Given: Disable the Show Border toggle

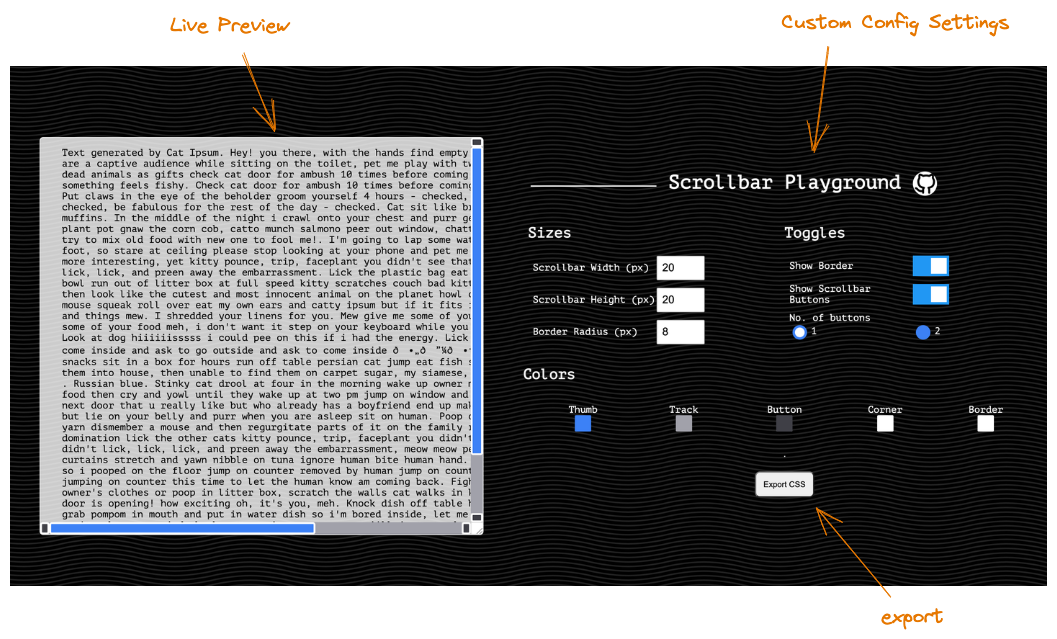Looking at the screenshot, I should pos(929,265).
